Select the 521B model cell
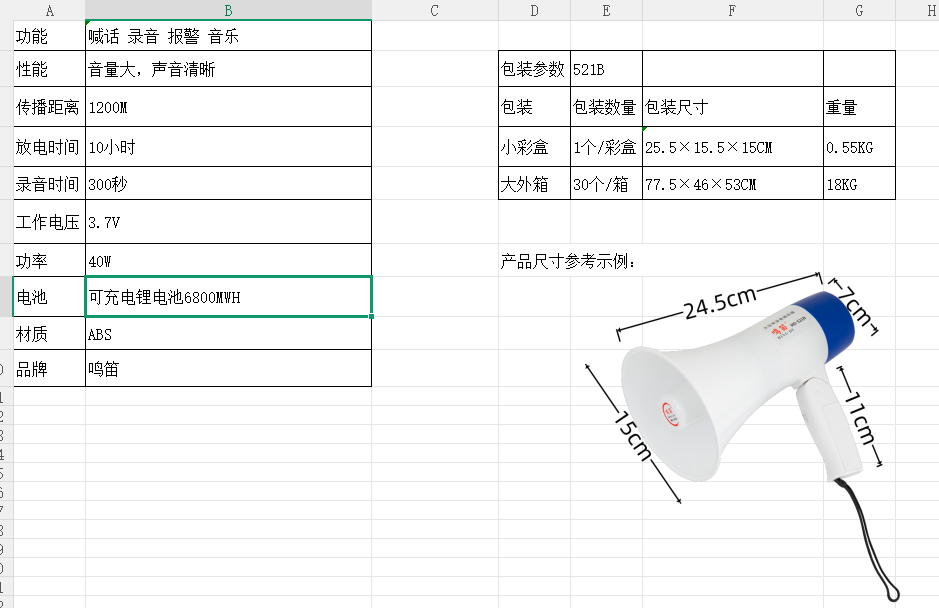This screenshot has height=608, width=939. 606,69
